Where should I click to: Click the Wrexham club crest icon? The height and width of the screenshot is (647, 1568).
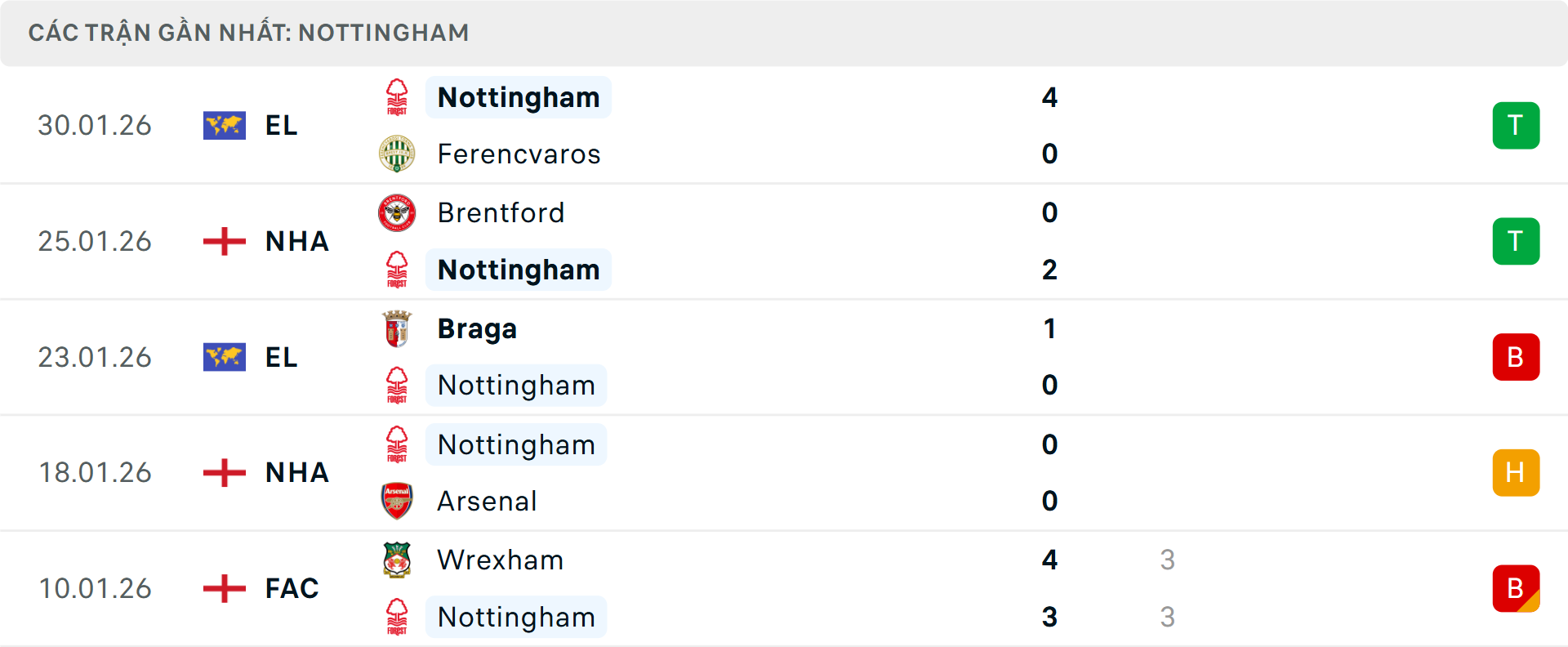point(397,560)
